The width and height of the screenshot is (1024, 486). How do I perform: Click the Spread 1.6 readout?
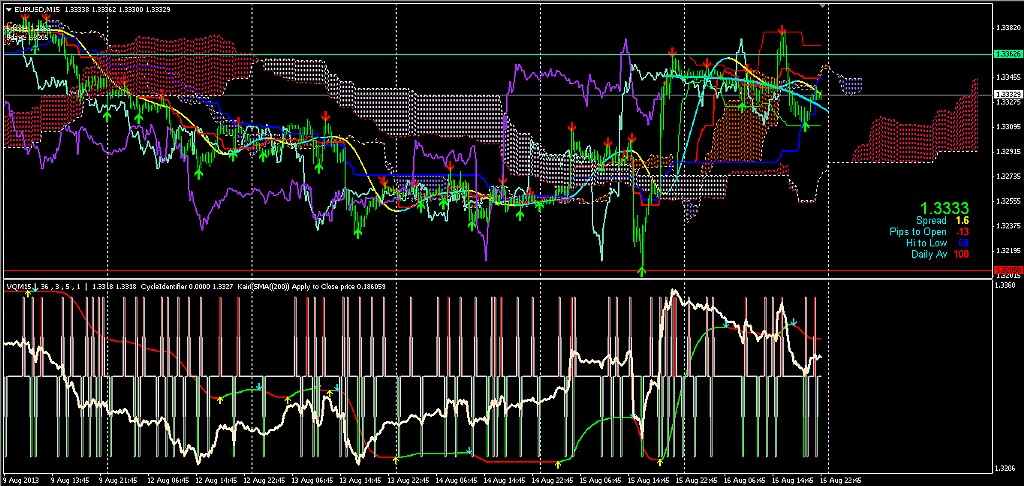[x=945, y=220]
